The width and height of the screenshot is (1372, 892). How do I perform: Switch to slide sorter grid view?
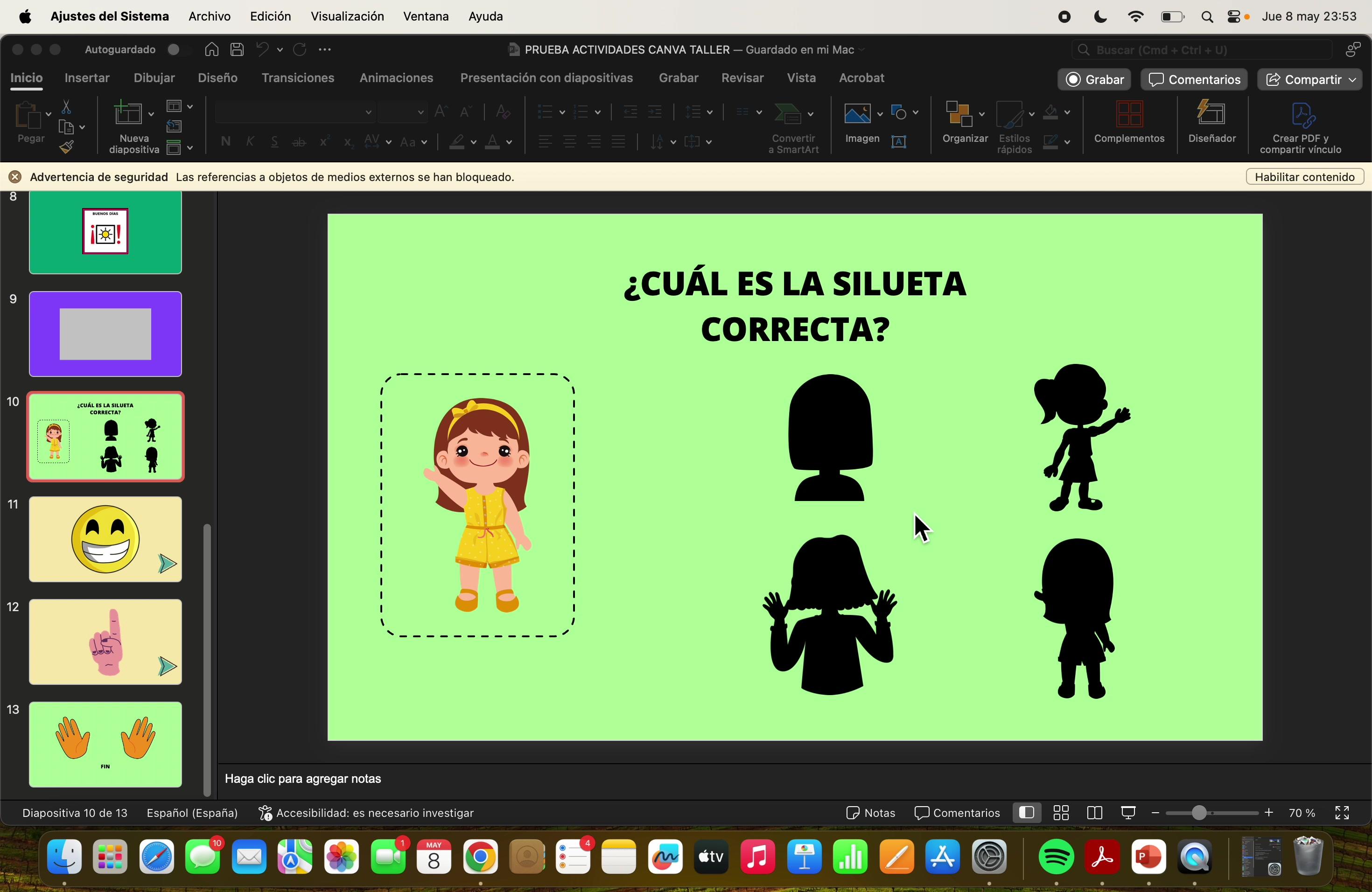(1061, 813)
